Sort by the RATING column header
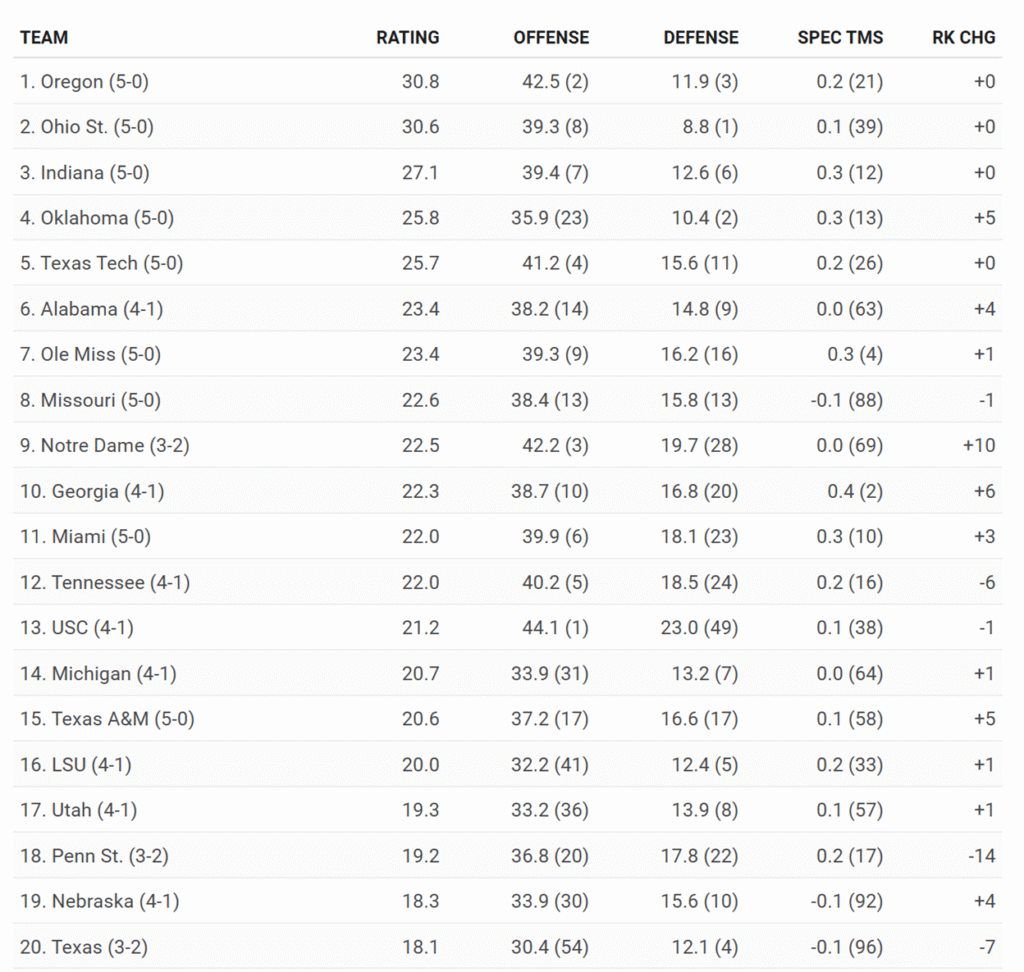Viewport: 1024px width, 972px height. 407,38
